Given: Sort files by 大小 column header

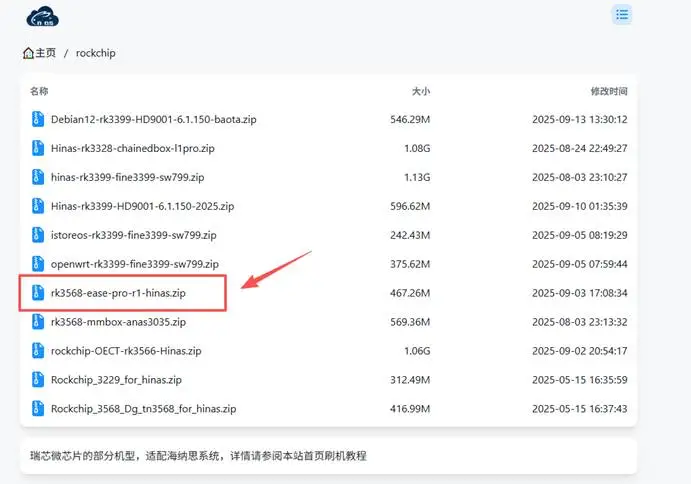Looking at the screenshot, I should (420, 91).
